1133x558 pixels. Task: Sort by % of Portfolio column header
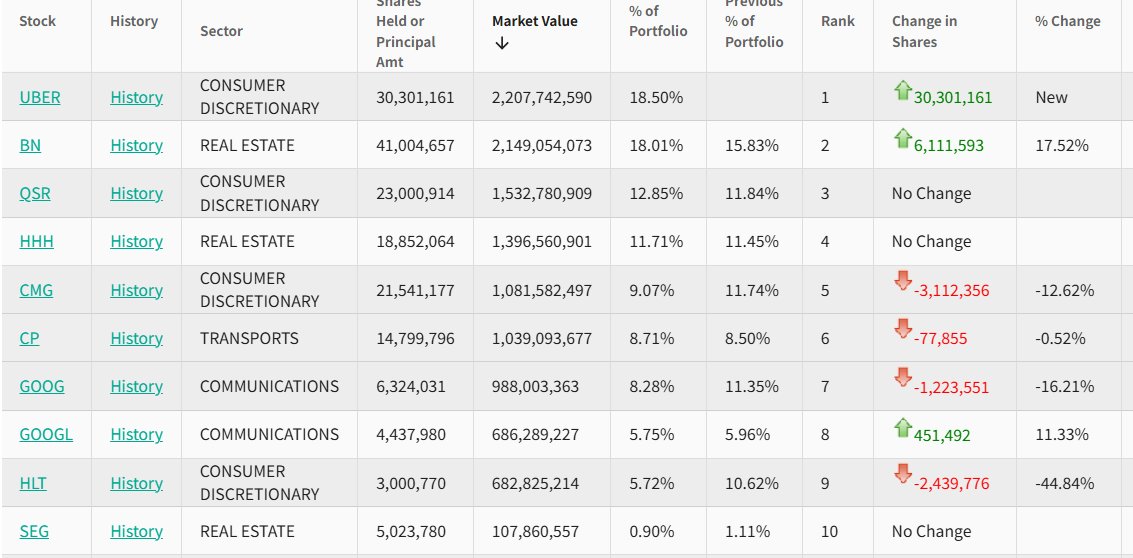tap(658, 21)
